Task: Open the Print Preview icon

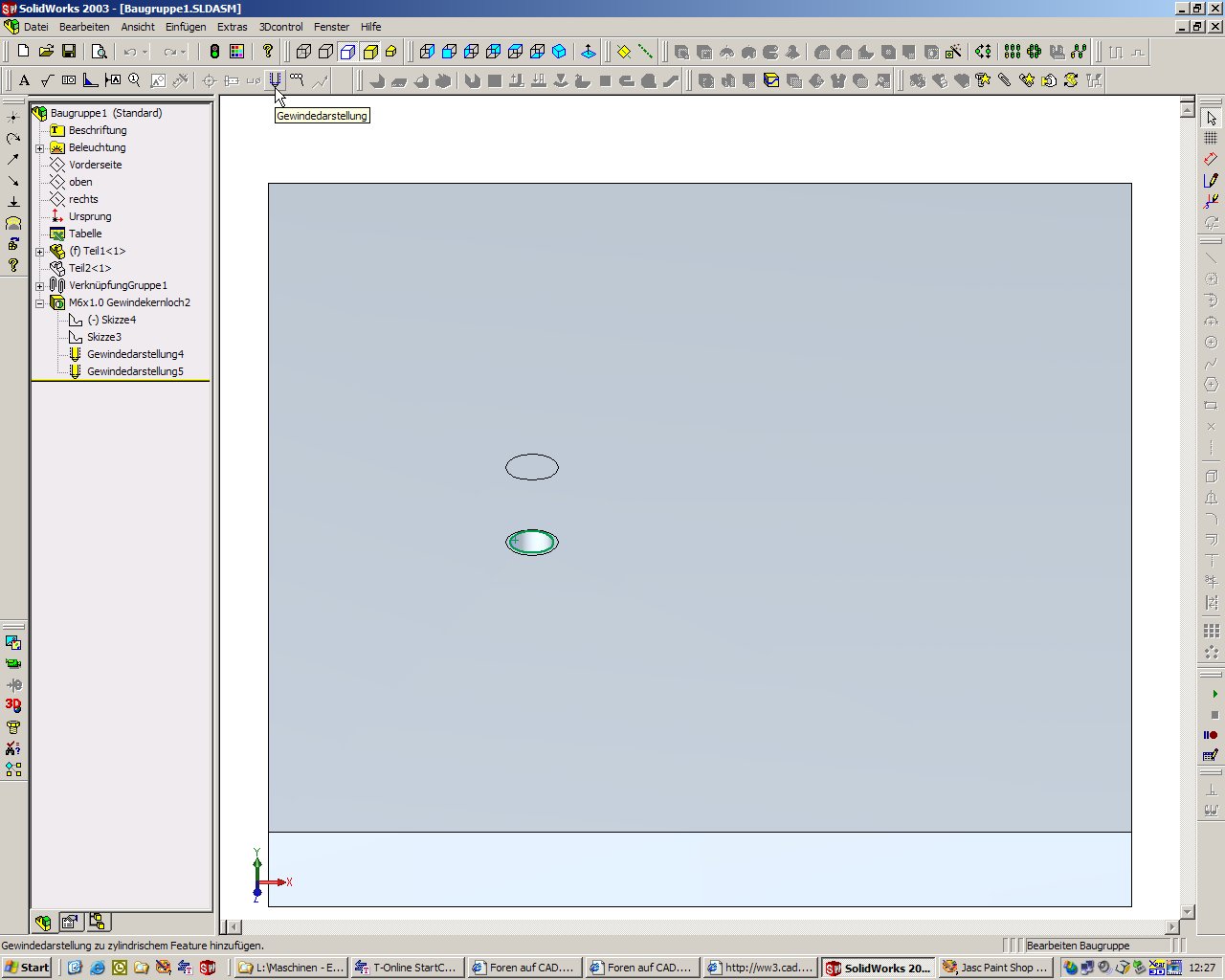Action: click(x=99, y=52)
